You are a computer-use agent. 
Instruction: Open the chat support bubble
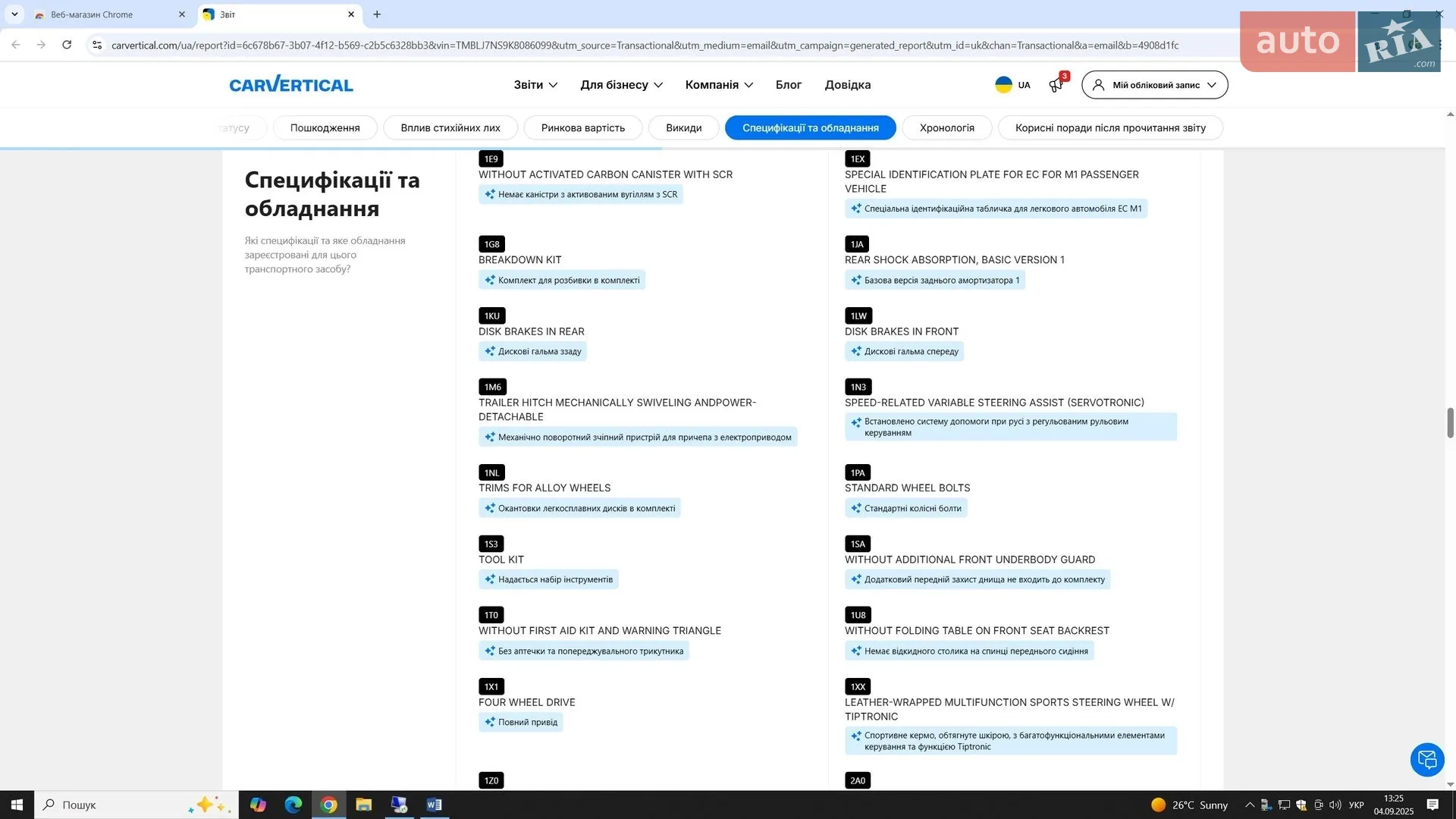tap(1427, 759)
